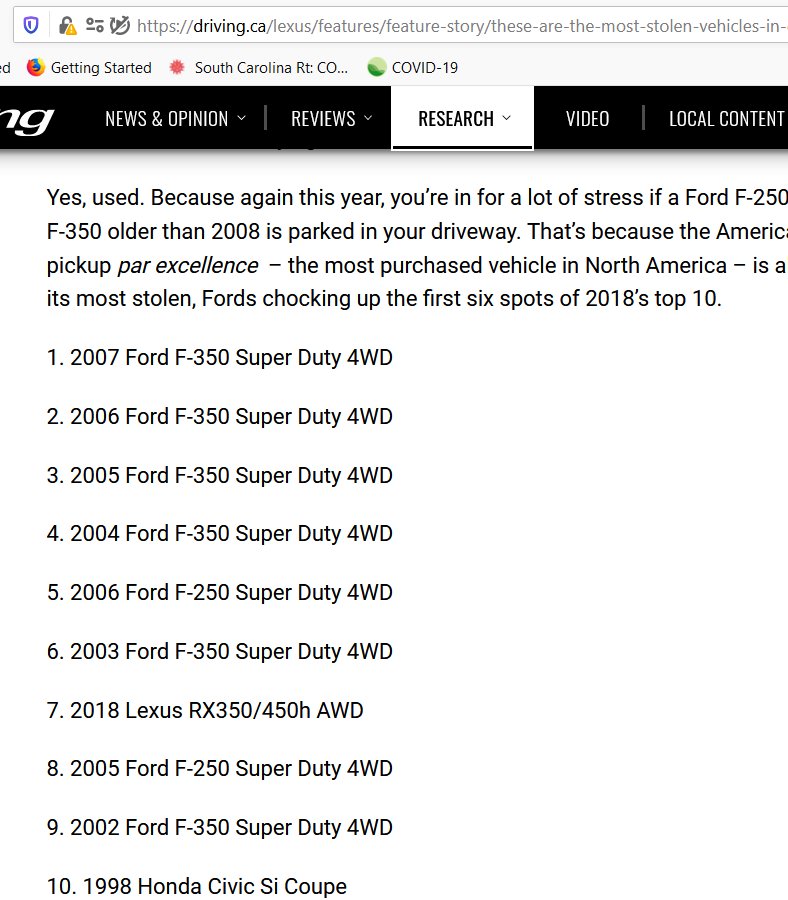This screenshot has width=788, height=900.
Task: Open the COVID-19 bookmark
Action: [413, 68]
